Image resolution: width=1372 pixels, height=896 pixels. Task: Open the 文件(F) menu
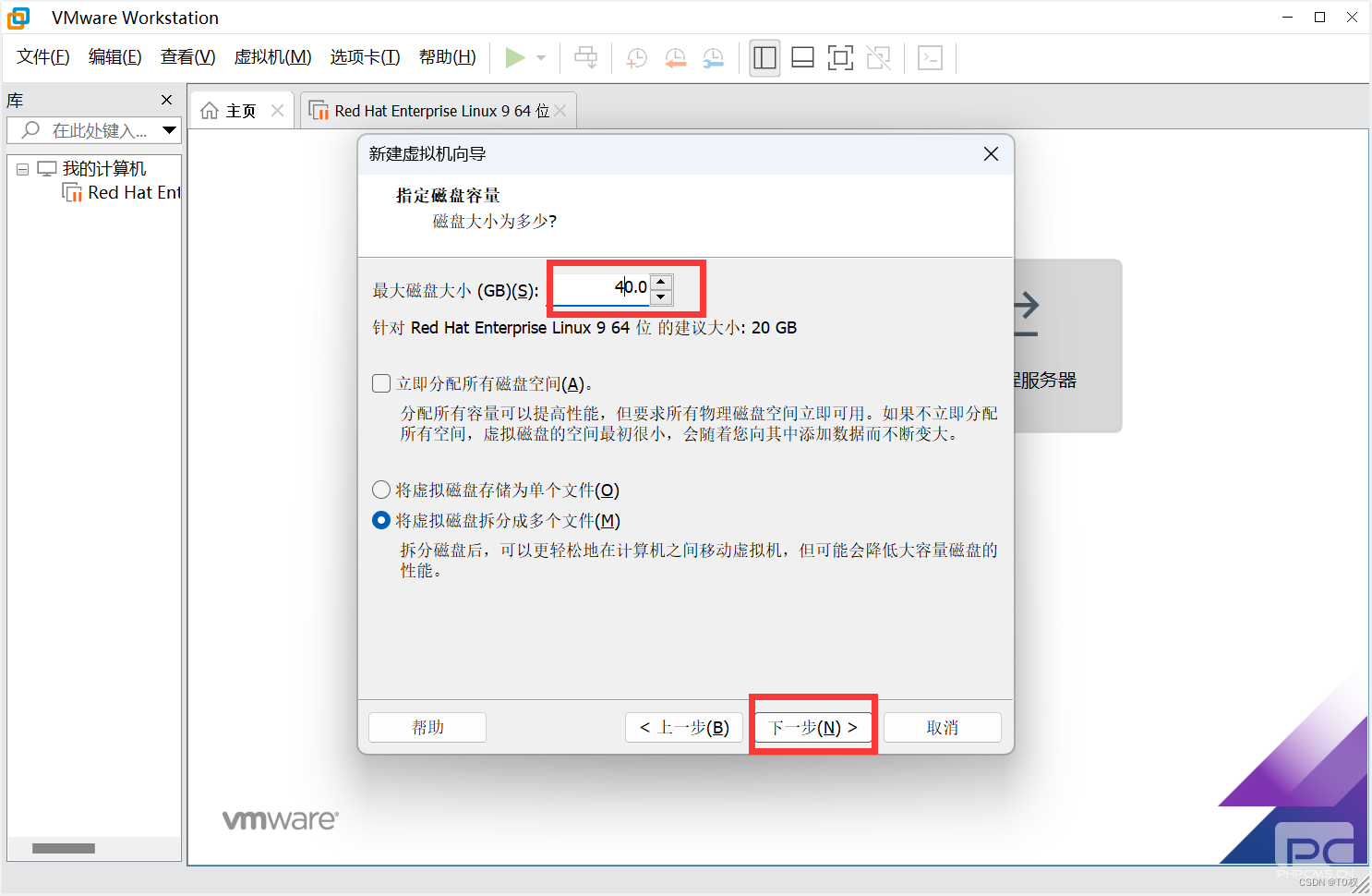click(43, 57)
